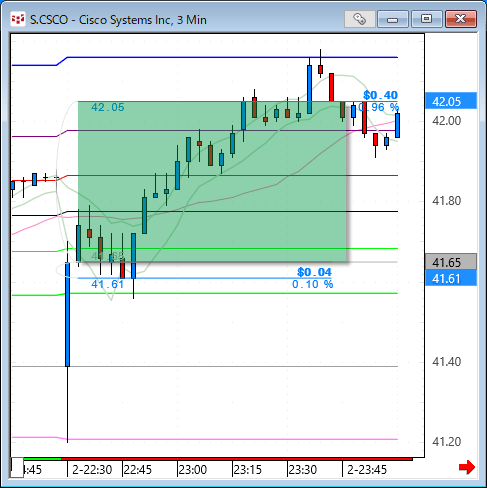Screen dimensions: 487x488
Task: Click the 23:15 time axis label
Action: [x=248, y=470]
